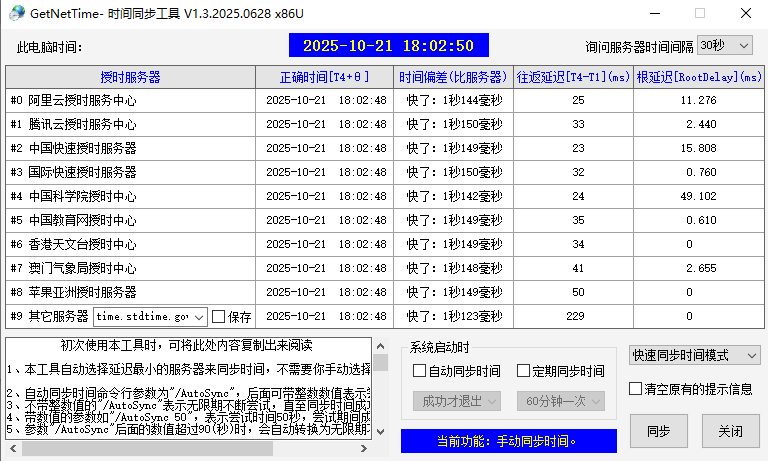Viewport: 768px width, 461px height.
Task: Toggle the 自动同步时间 checkbox
Action: [x=420, y=371]
